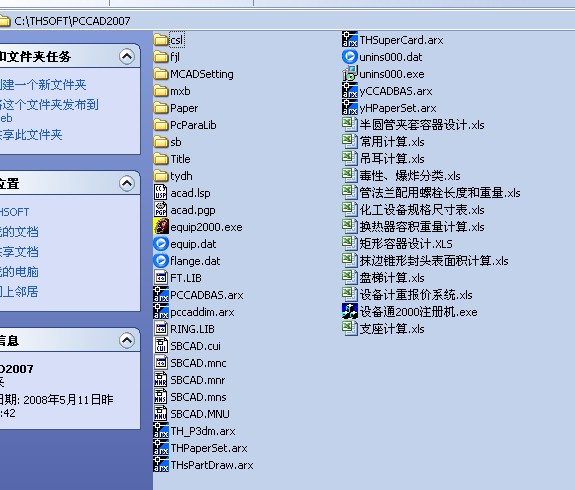
Task: Click the publish folder to Web link
Action: coord(49,111)
